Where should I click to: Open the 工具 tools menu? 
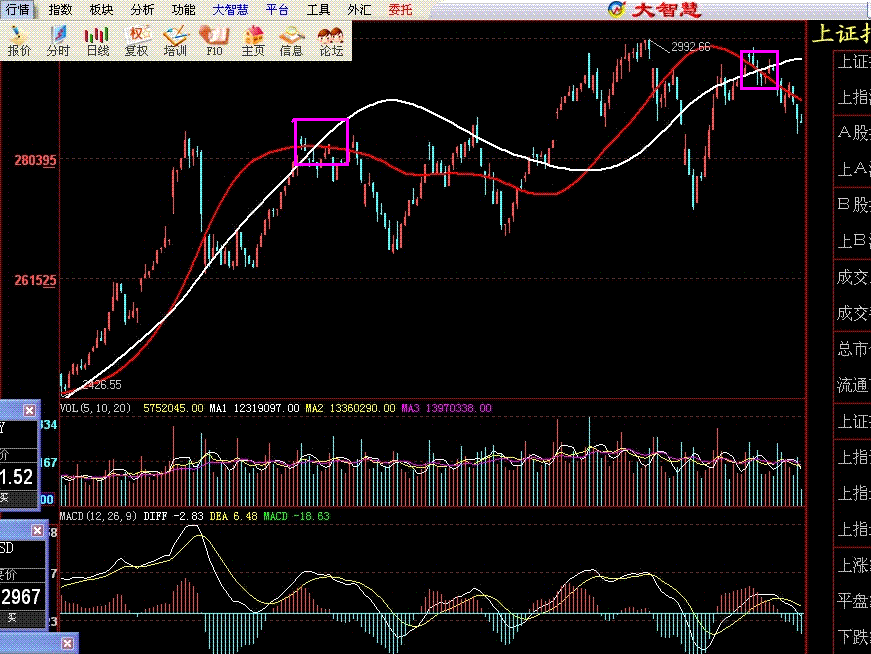[318, 9]
